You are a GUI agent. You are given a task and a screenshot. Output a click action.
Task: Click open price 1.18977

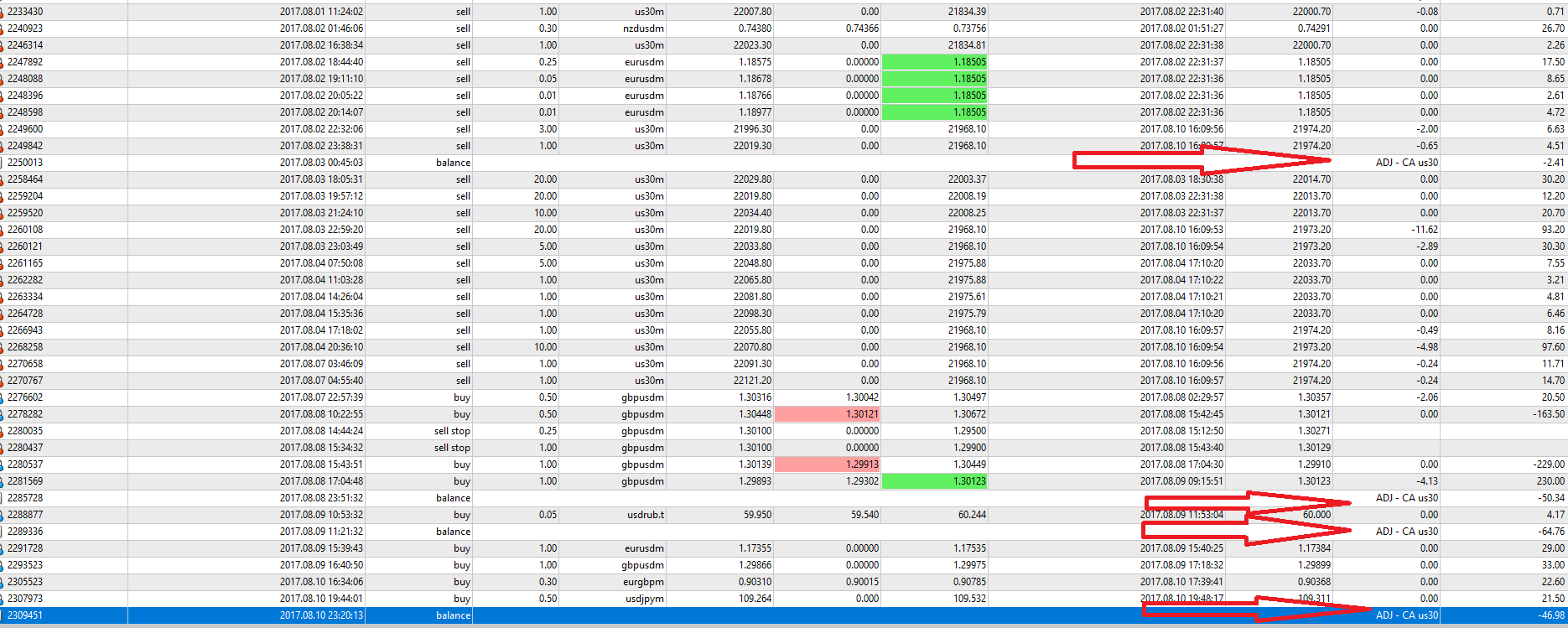[x=755, y=112]
